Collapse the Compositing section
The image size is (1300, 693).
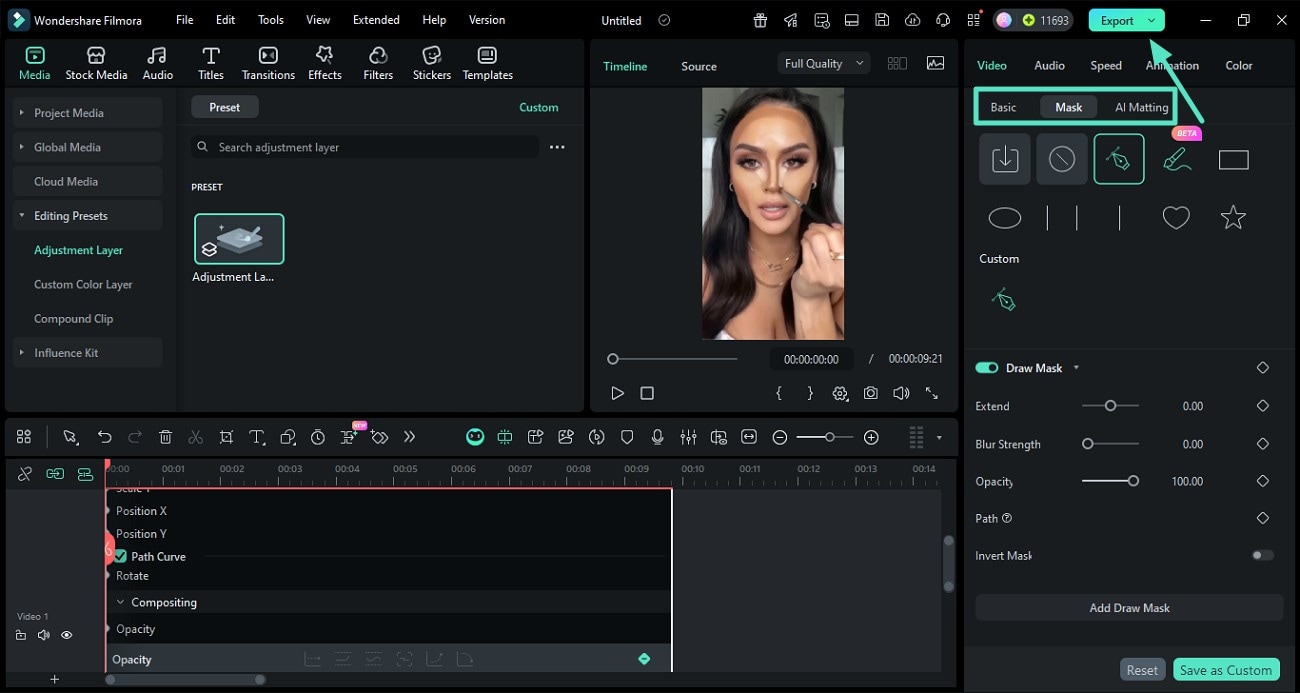[120, 602]
